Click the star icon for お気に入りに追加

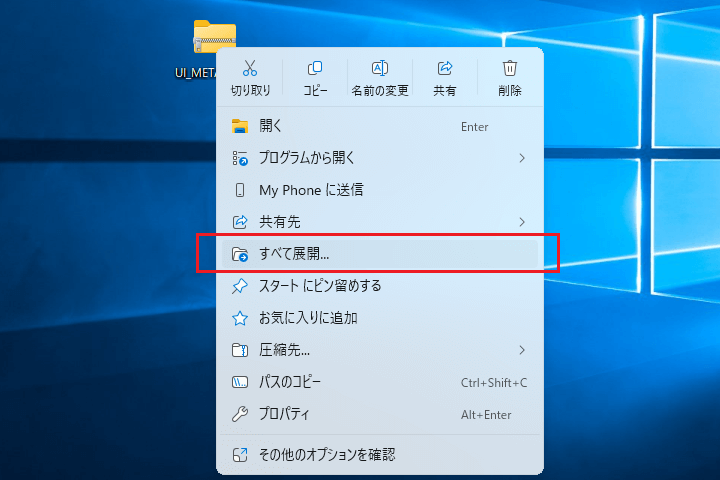240,318
